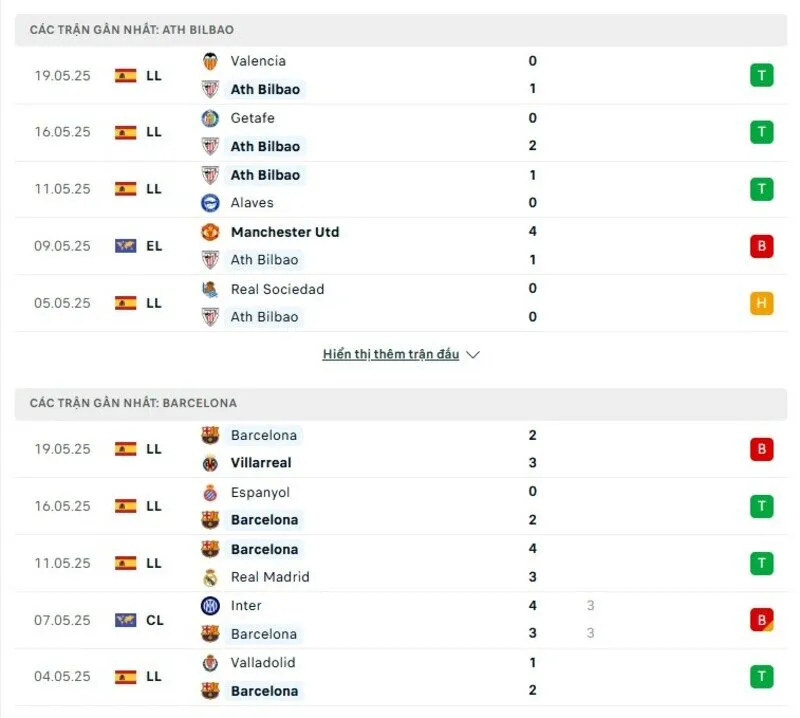
Task: Click the chevron next to Hiển thị thêm trận đấu
Action: [473, 354]
